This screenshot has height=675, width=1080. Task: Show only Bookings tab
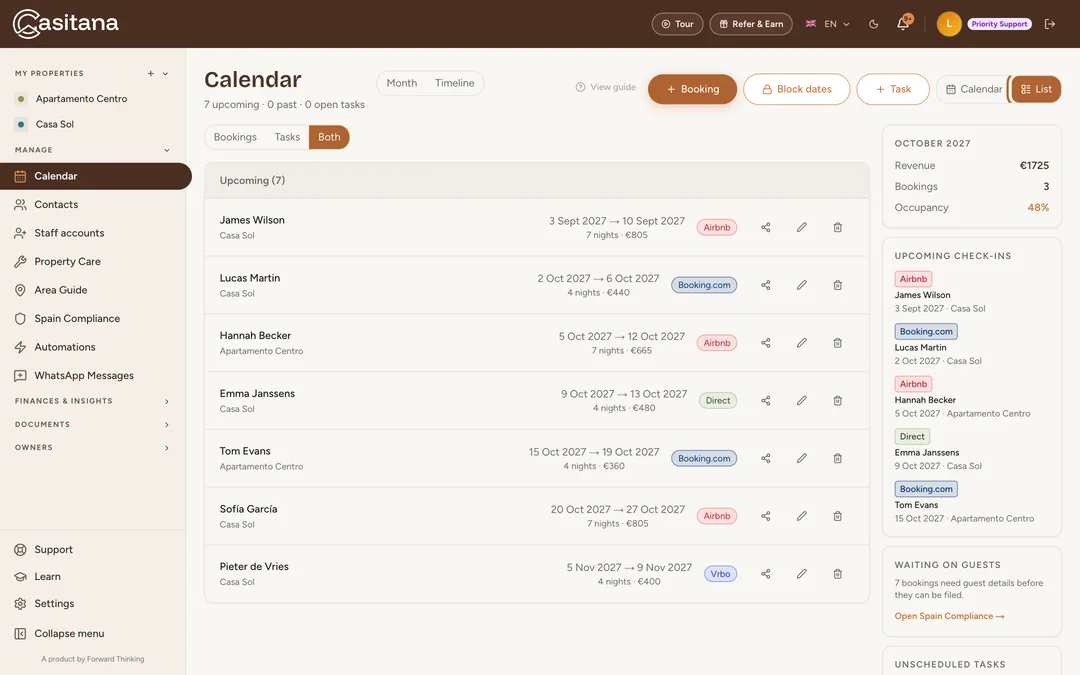235,137
